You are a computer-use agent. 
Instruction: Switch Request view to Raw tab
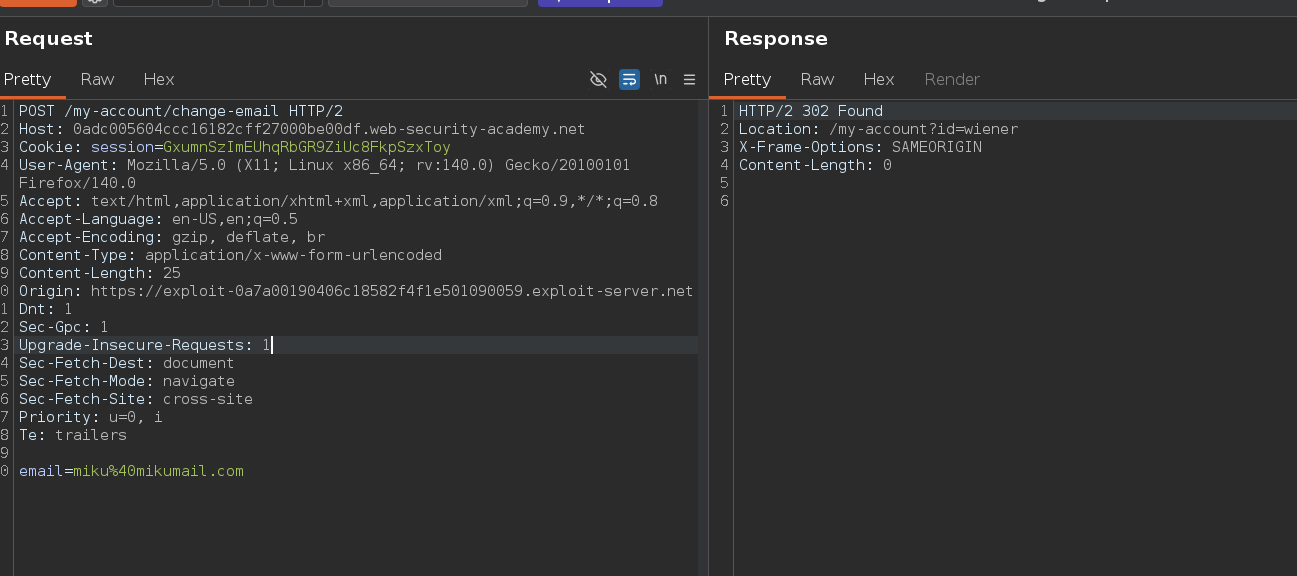97,79
